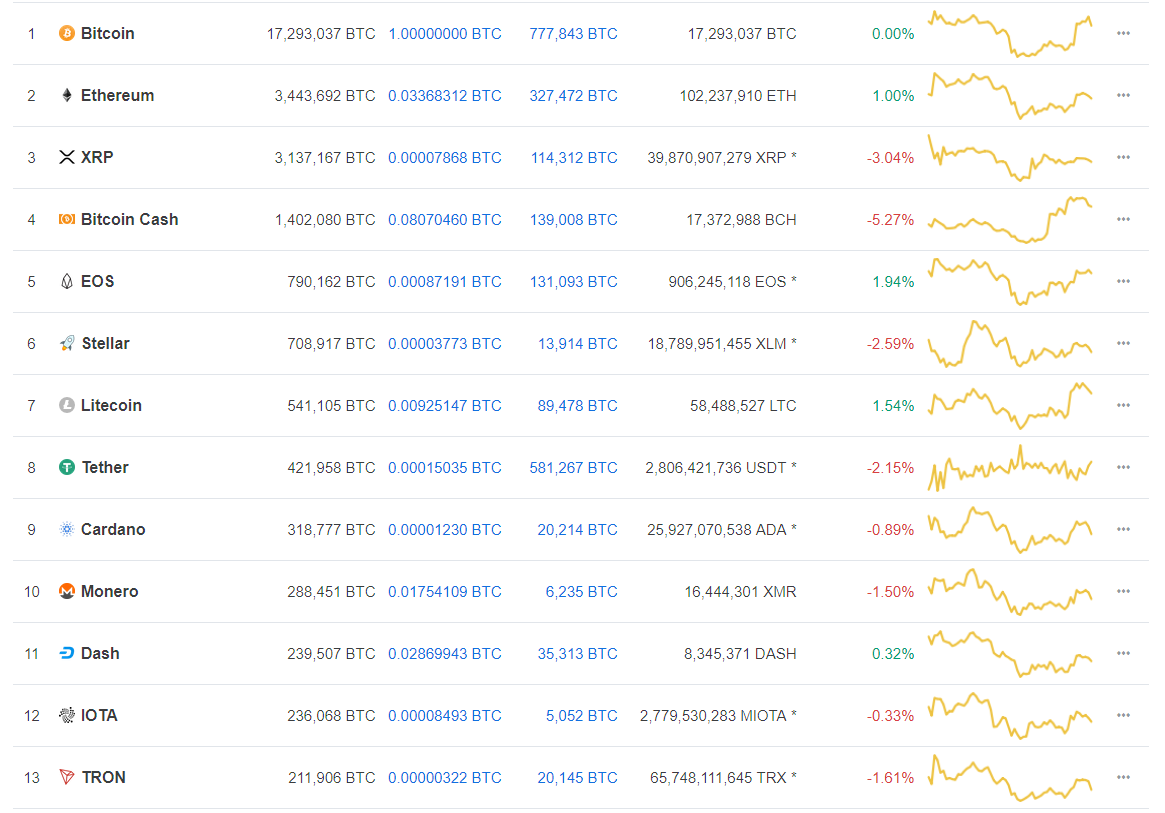Show more options for the TRON row
1165x813 pixels.
point(1123,778)
